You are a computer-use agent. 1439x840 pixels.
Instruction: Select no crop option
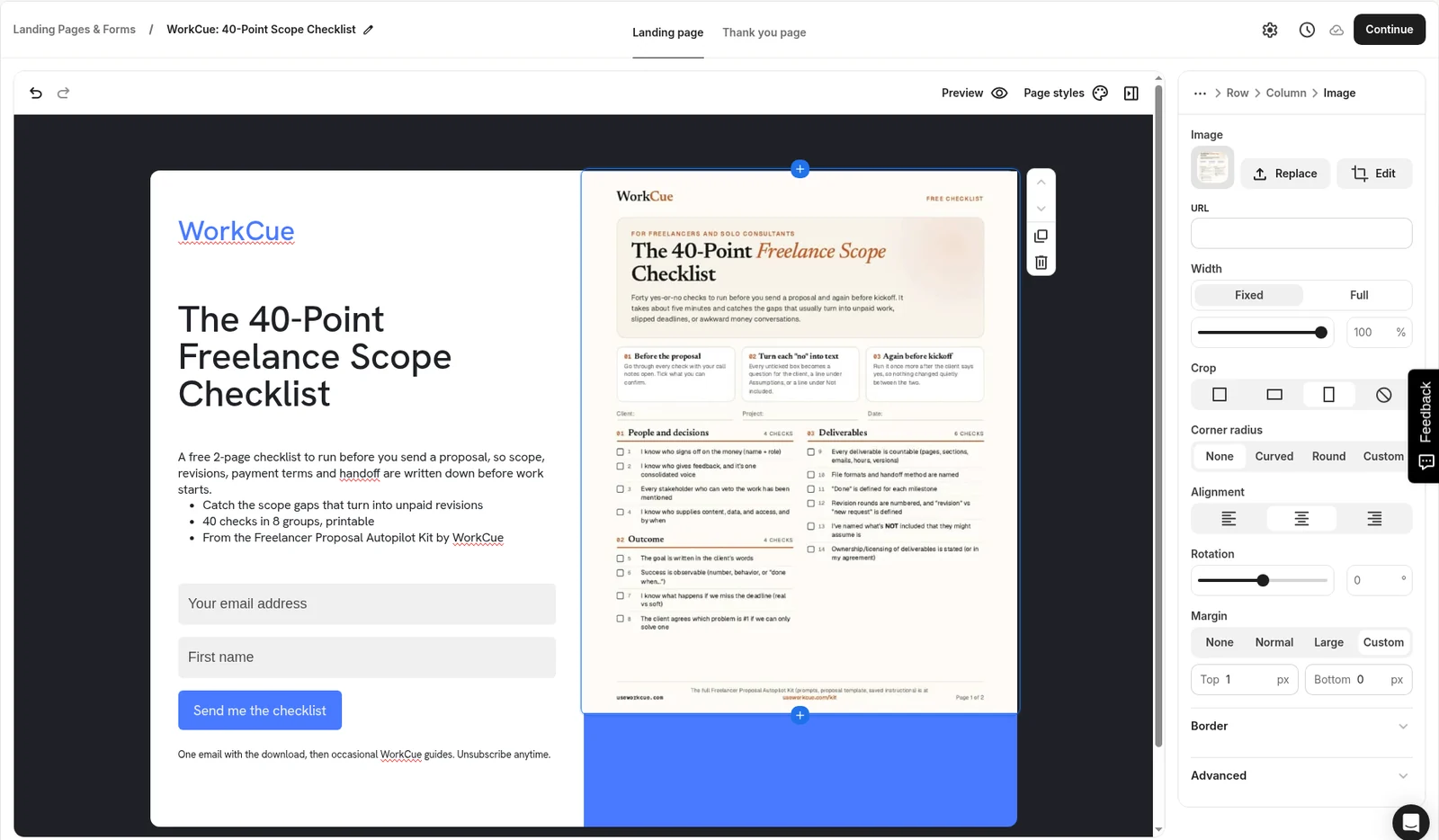pos(1383,394)
